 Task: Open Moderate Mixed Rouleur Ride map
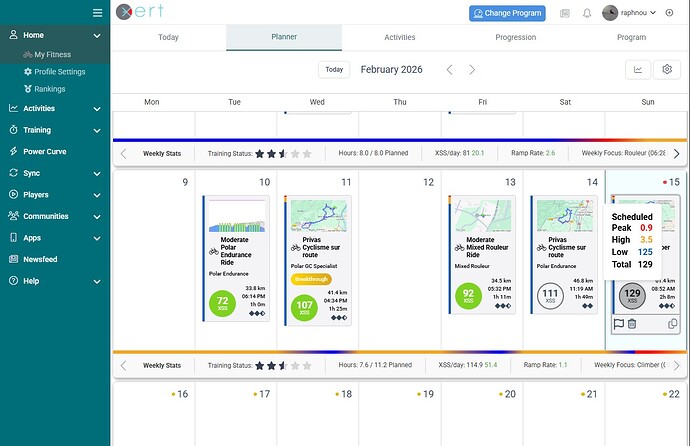coord(483,215)
